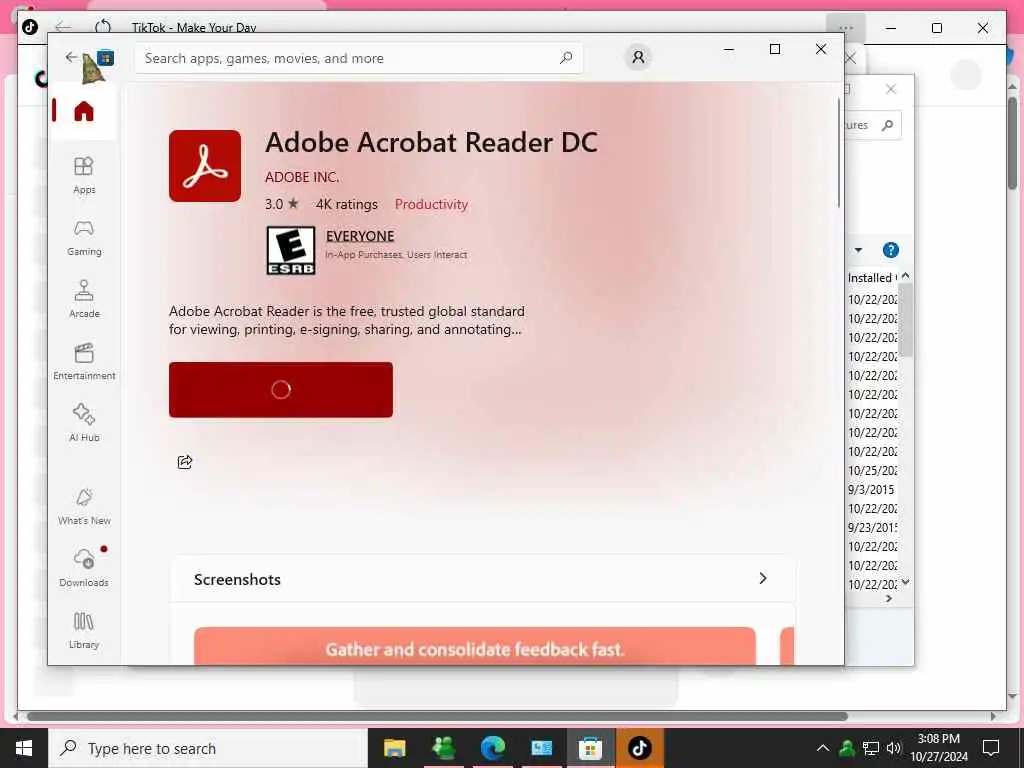Click the share icon below install button
This screenshot has height=768, width=1024.
click(185, 462)
